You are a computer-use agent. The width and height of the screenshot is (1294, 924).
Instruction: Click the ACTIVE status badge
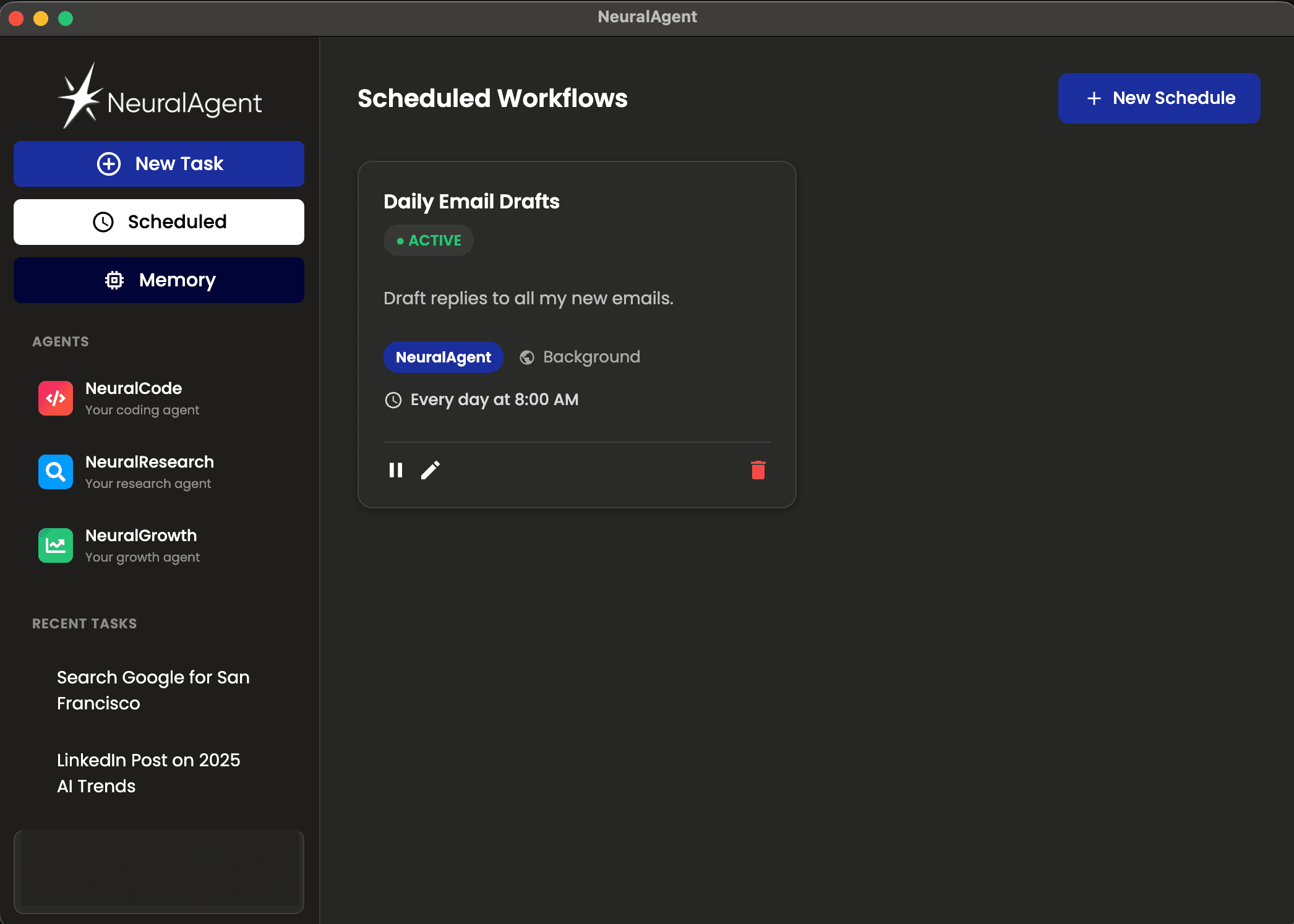click(x=428, y=240)
